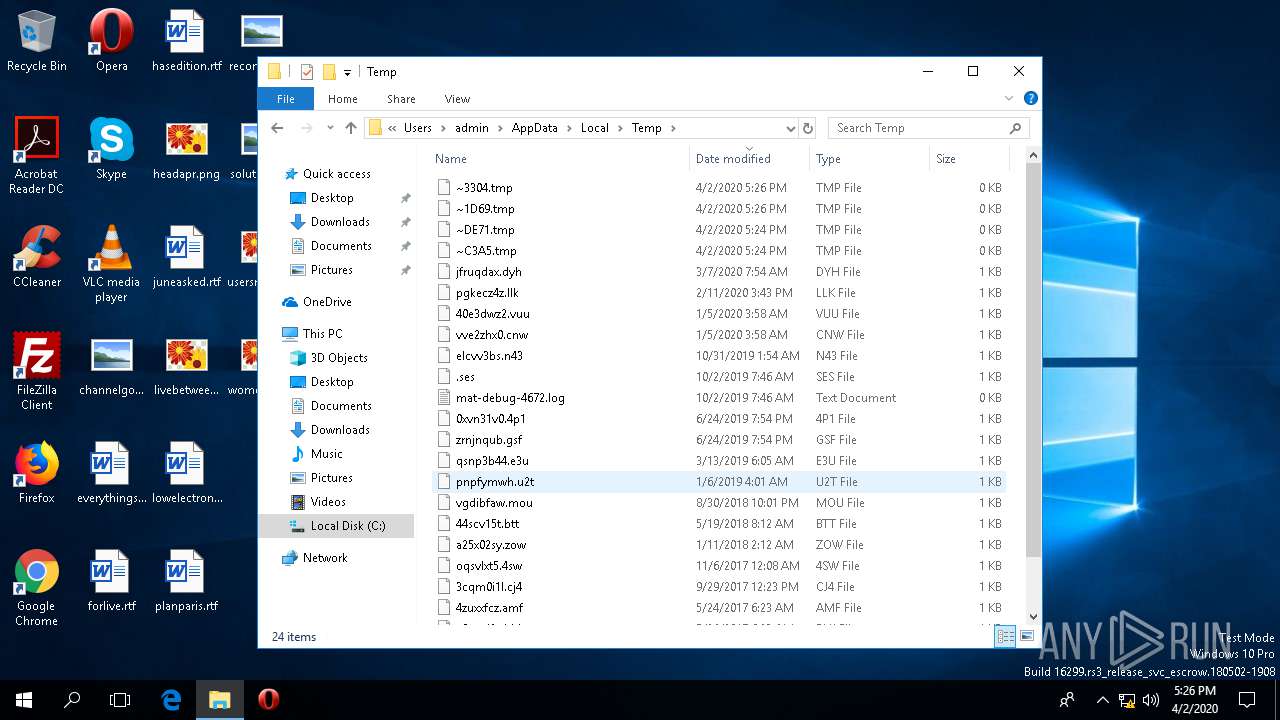Image resolution: width=1280 pixels, height=720 pixels.
Task: Refresh the Temp folder view
Action: pyautogui.click(x=808, y=128)
